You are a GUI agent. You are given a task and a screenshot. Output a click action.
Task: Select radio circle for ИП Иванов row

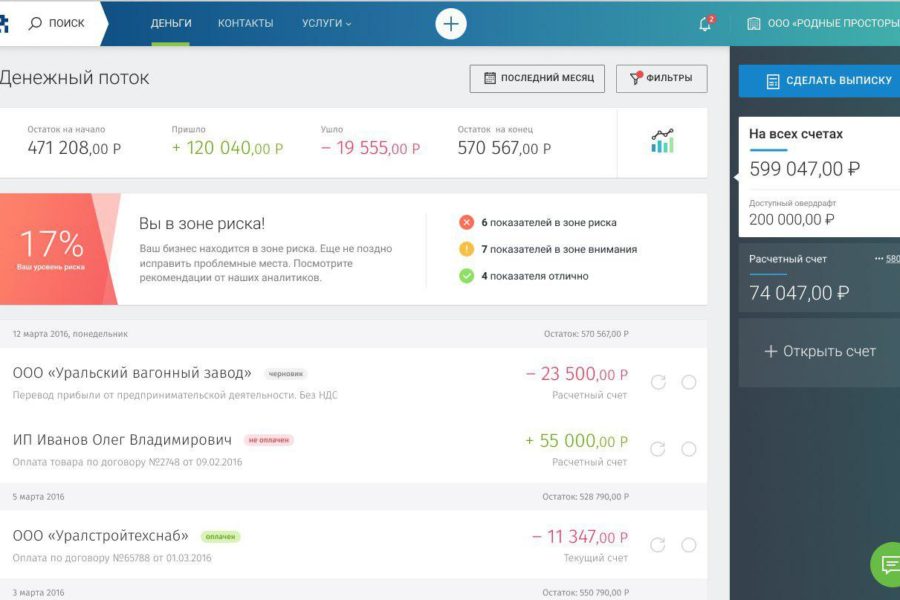tap(689, 449)
